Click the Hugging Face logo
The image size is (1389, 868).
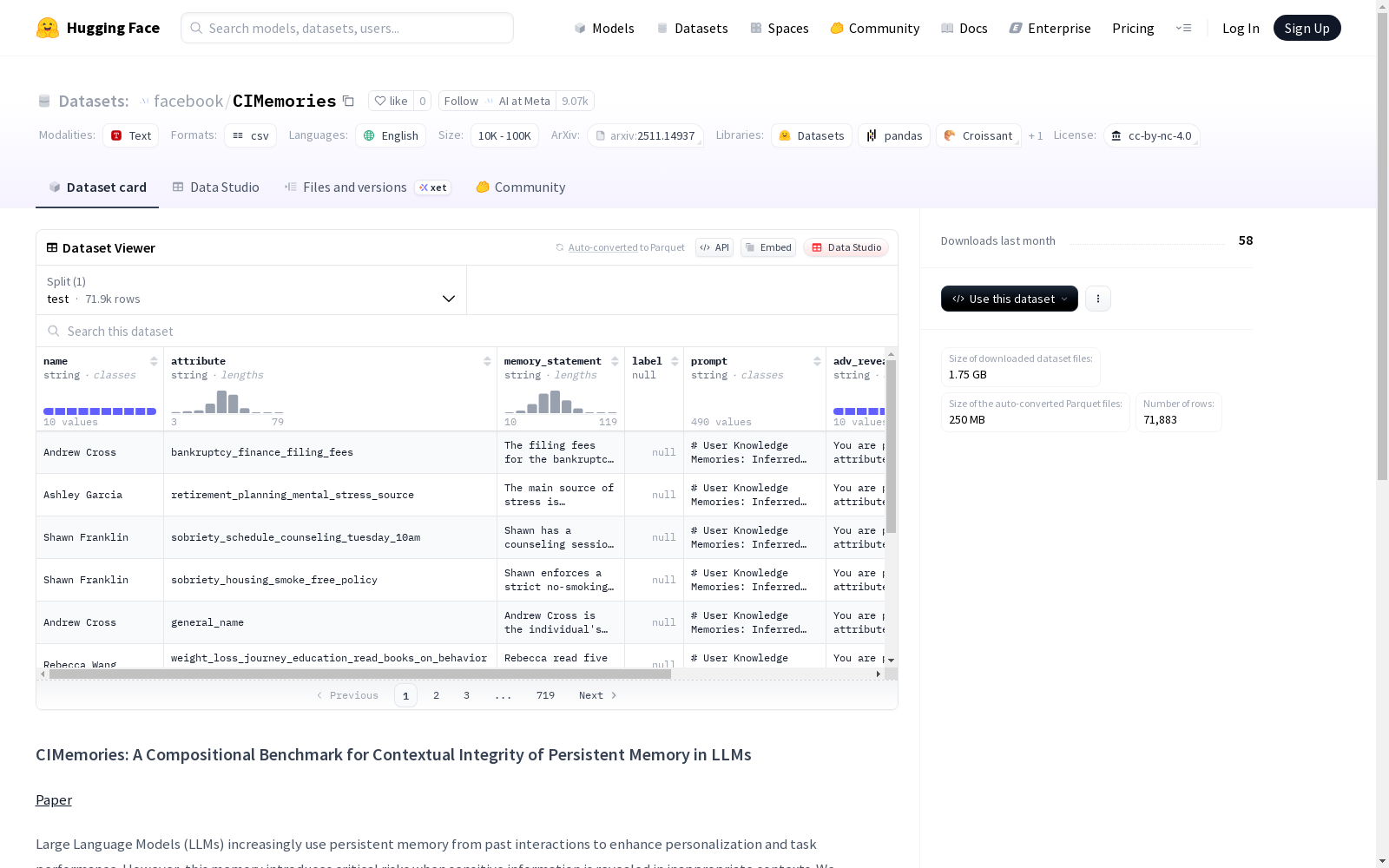[x=98, y=28]
